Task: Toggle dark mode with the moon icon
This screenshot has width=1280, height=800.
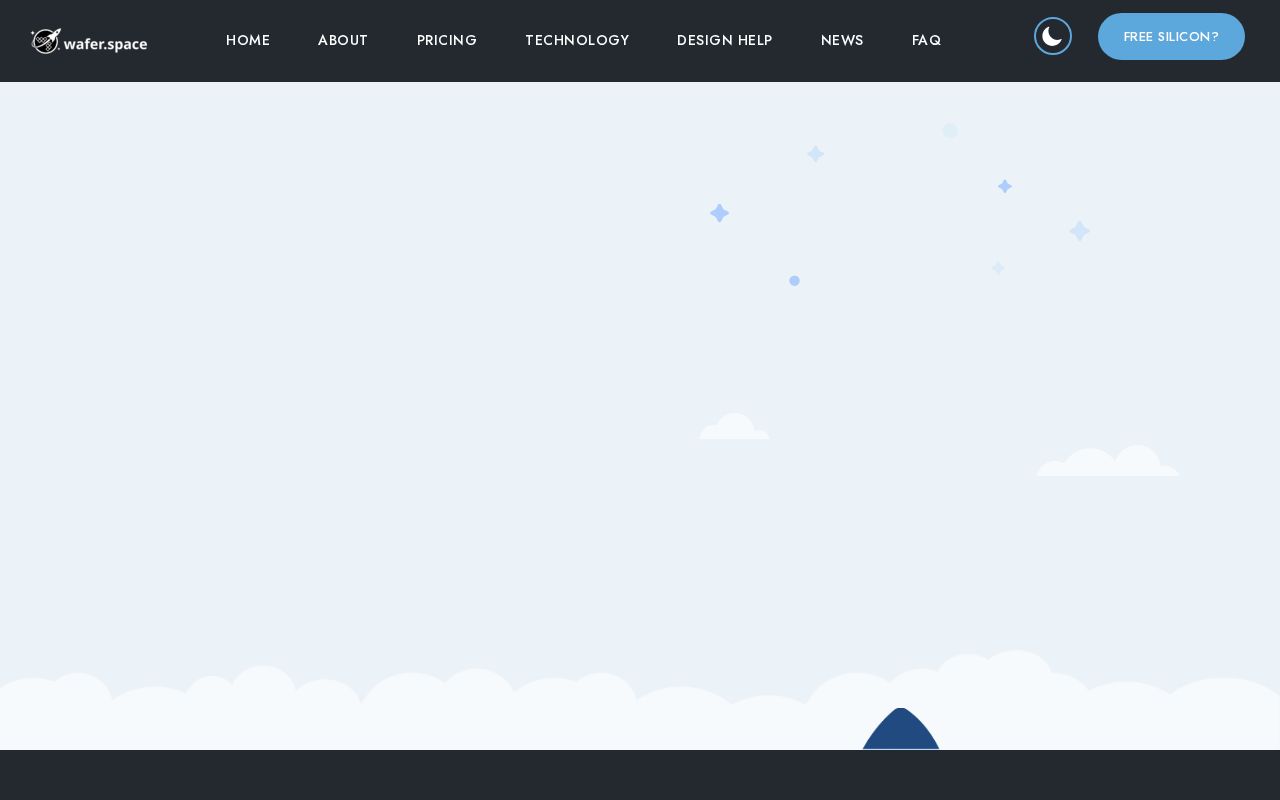Action: [x=1052, y=36]
